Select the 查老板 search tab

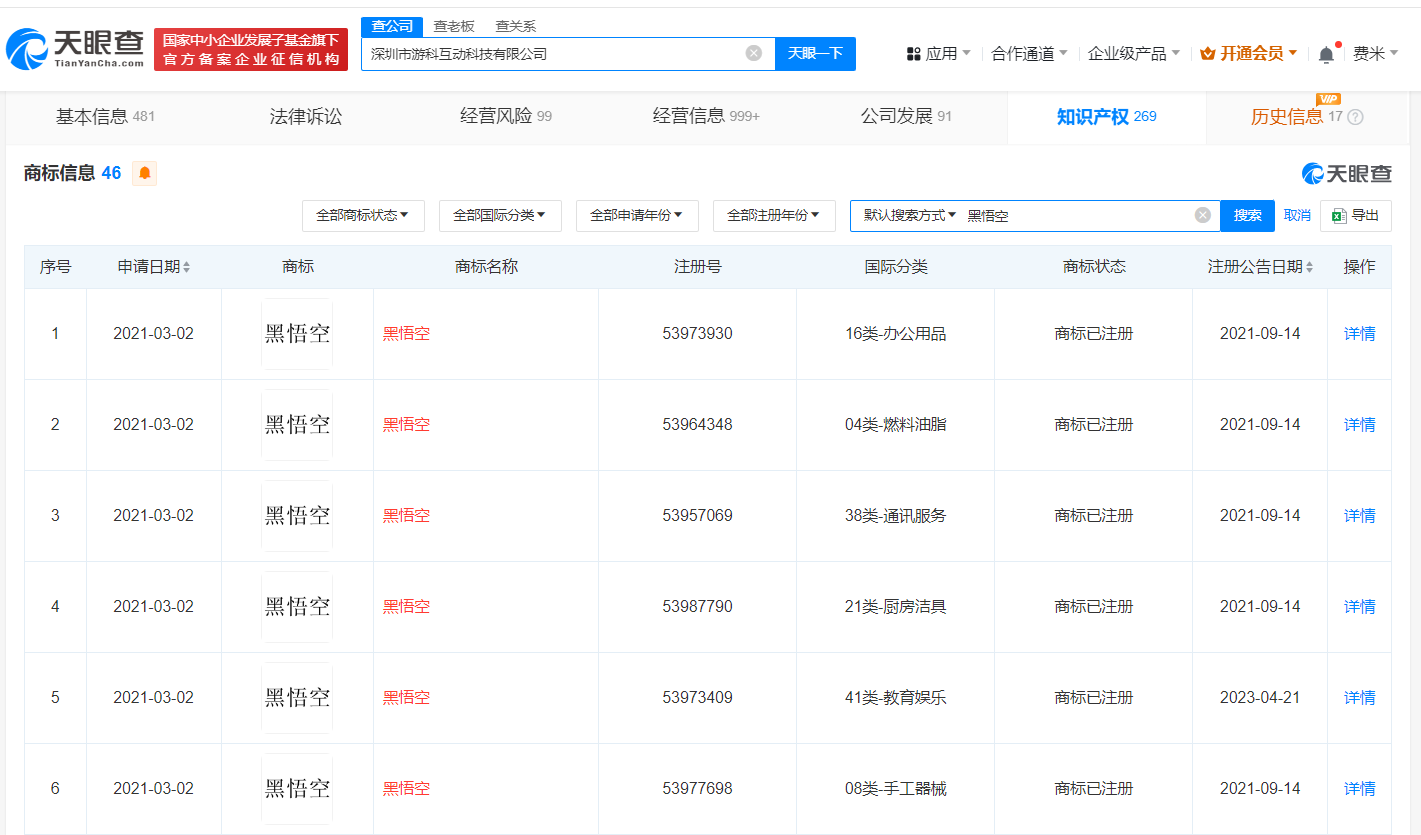[453, 26]
